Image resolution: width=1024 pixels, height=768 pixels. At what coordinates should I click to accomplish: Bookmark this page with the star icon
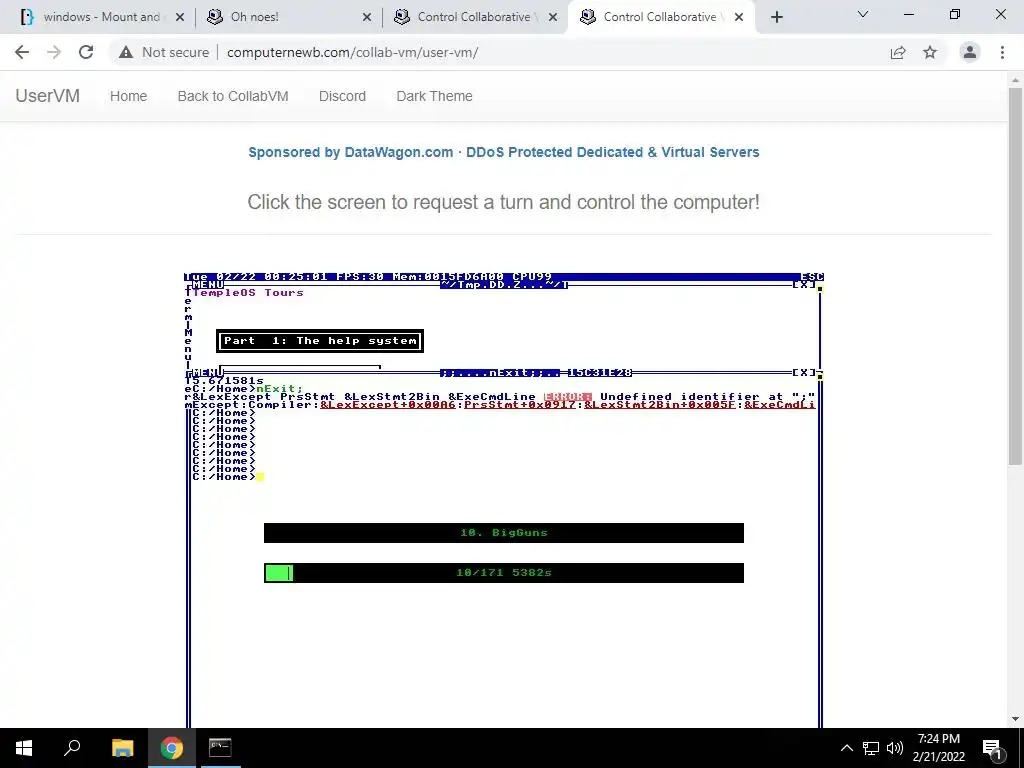coord(930,52)
